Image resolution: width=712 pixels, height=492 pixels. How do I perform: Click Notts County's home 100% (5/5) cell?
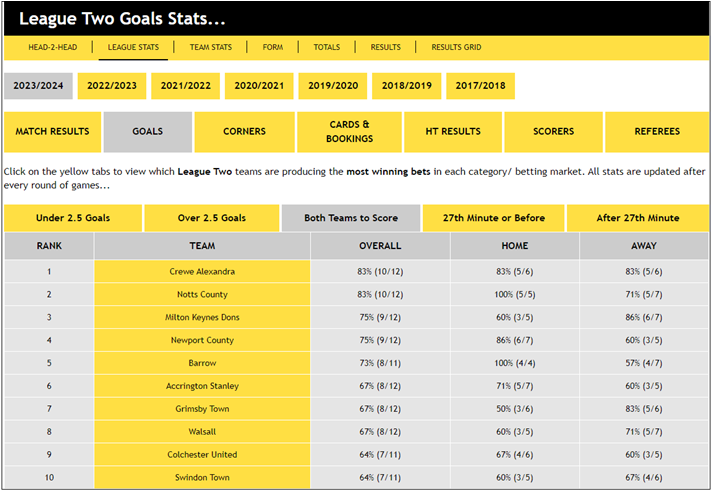point(514,294)
